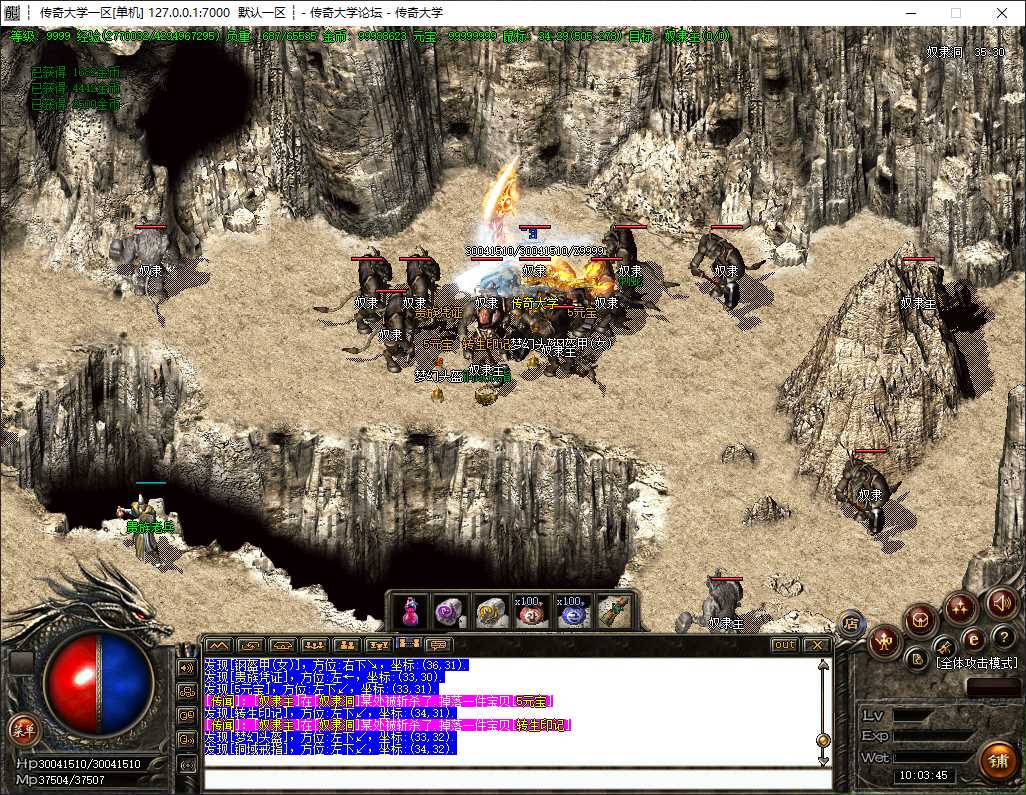Use the blue x100 potion bundle
1026x795 pixels.
coord(571,612)
